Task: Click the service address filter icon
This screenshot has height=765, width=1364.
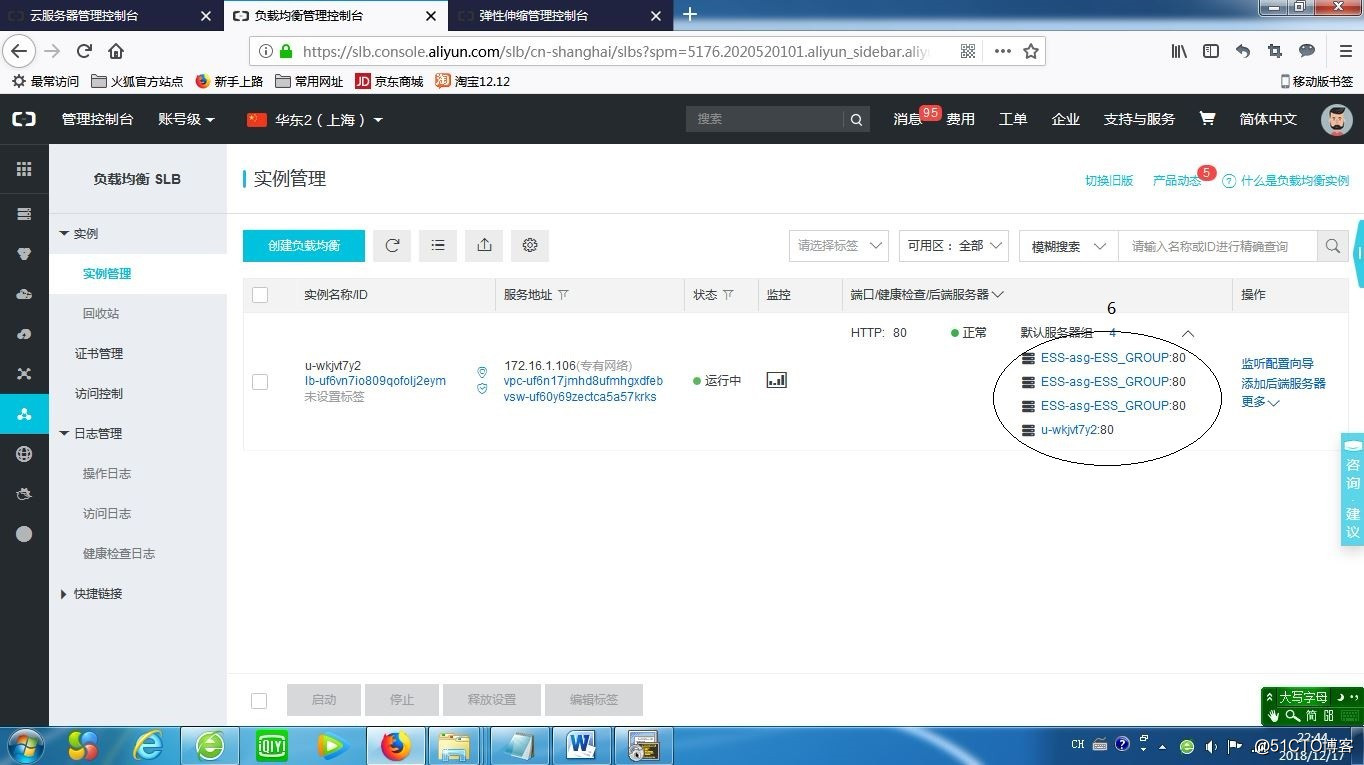Action: point(563,295)
